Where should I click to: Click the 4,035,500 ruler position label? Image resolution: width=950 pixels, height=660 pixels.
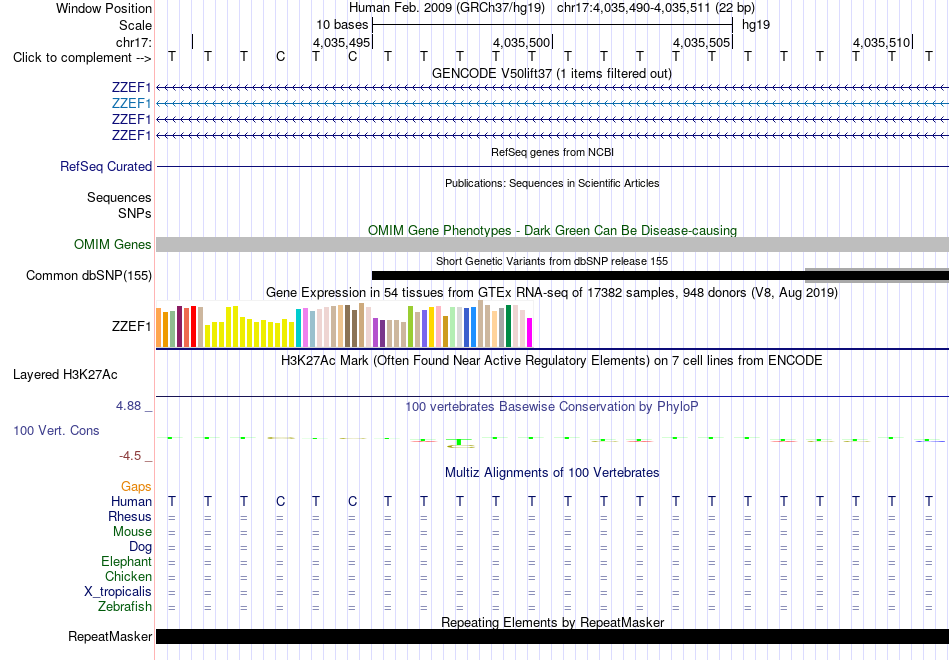521,42
